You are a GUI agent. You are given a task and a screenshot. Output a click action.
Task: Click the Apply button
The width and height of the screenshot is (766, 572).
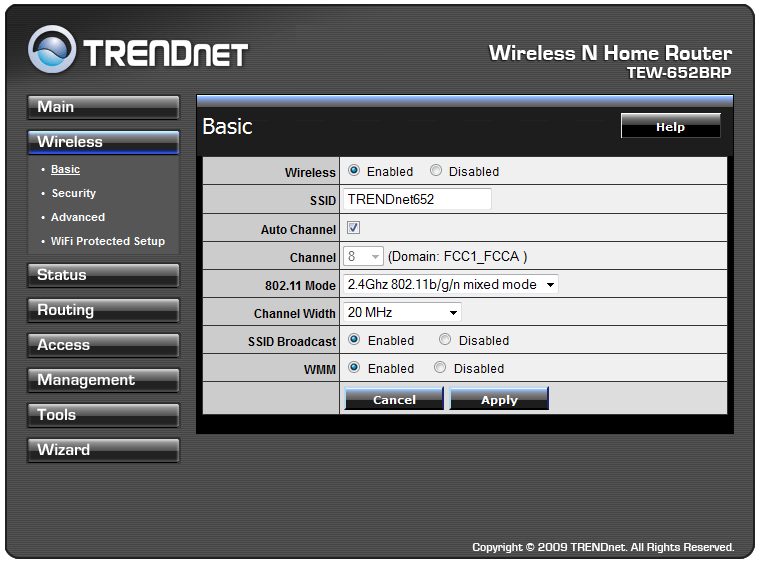pyautogui.click(x=499, y=399)
